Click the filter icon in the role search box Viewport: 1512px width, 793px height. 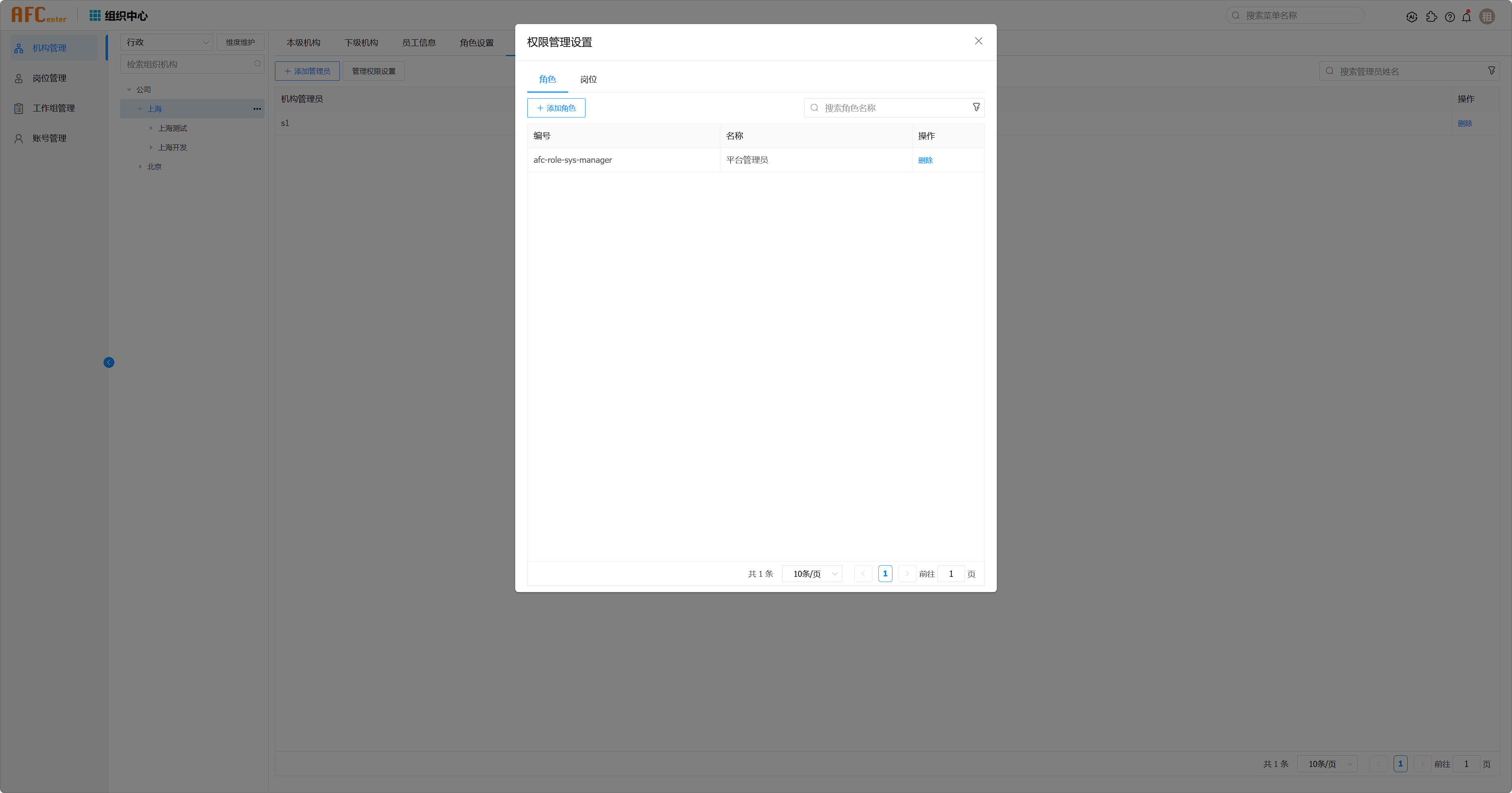(976, 107)
